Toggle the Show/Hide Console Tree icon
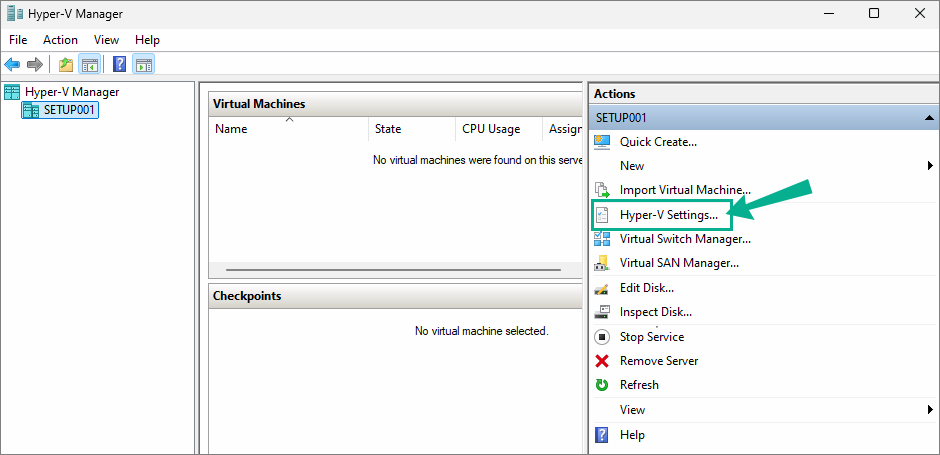This screenshot has height=455, width=940. pyautogui.click(x=90, y=64)
